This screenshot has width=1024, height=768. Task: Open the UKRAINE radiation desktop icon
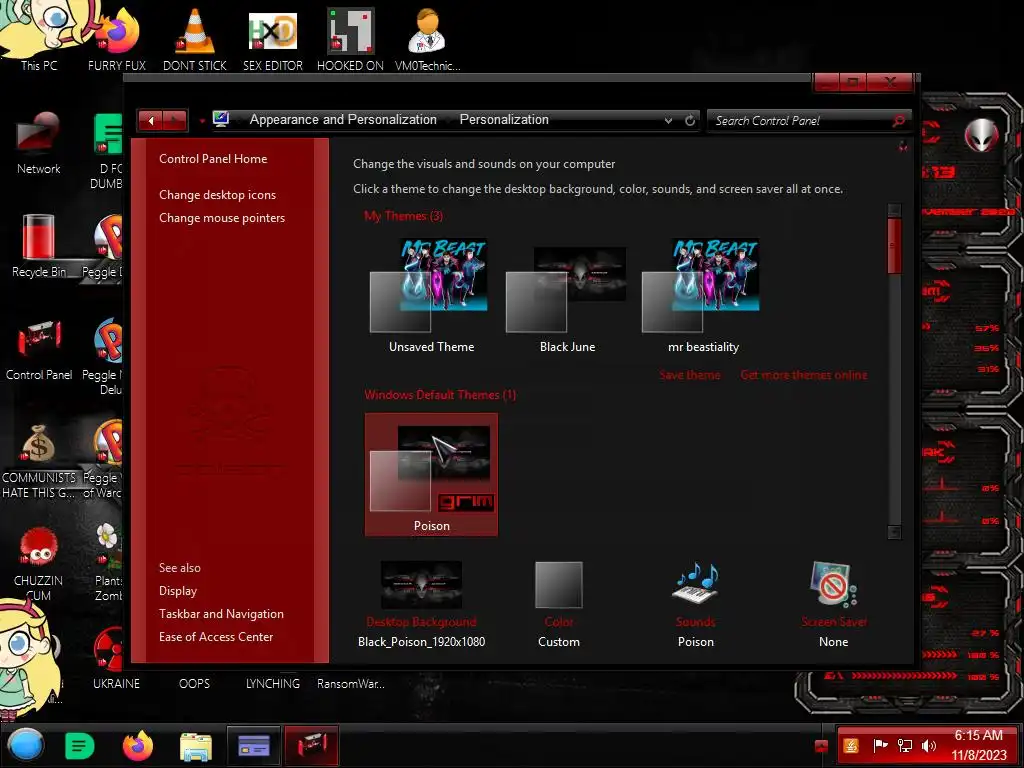point(116,658)
